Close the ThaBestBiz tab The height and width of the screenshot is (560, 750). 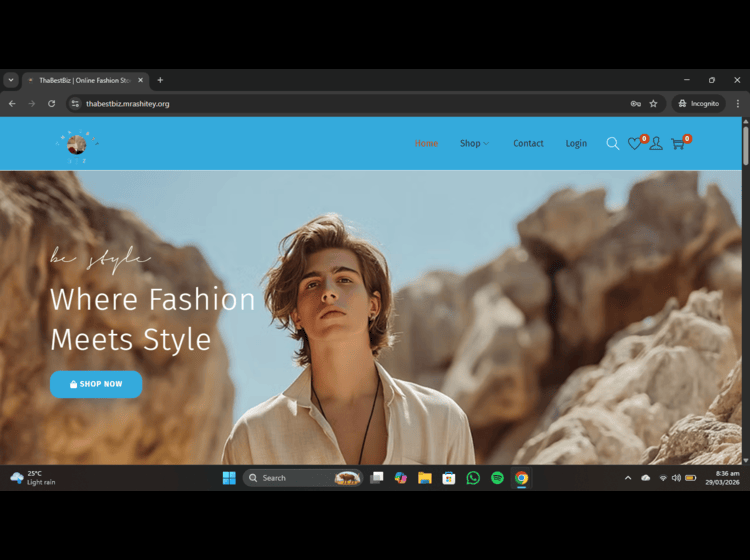coord(141,80)
